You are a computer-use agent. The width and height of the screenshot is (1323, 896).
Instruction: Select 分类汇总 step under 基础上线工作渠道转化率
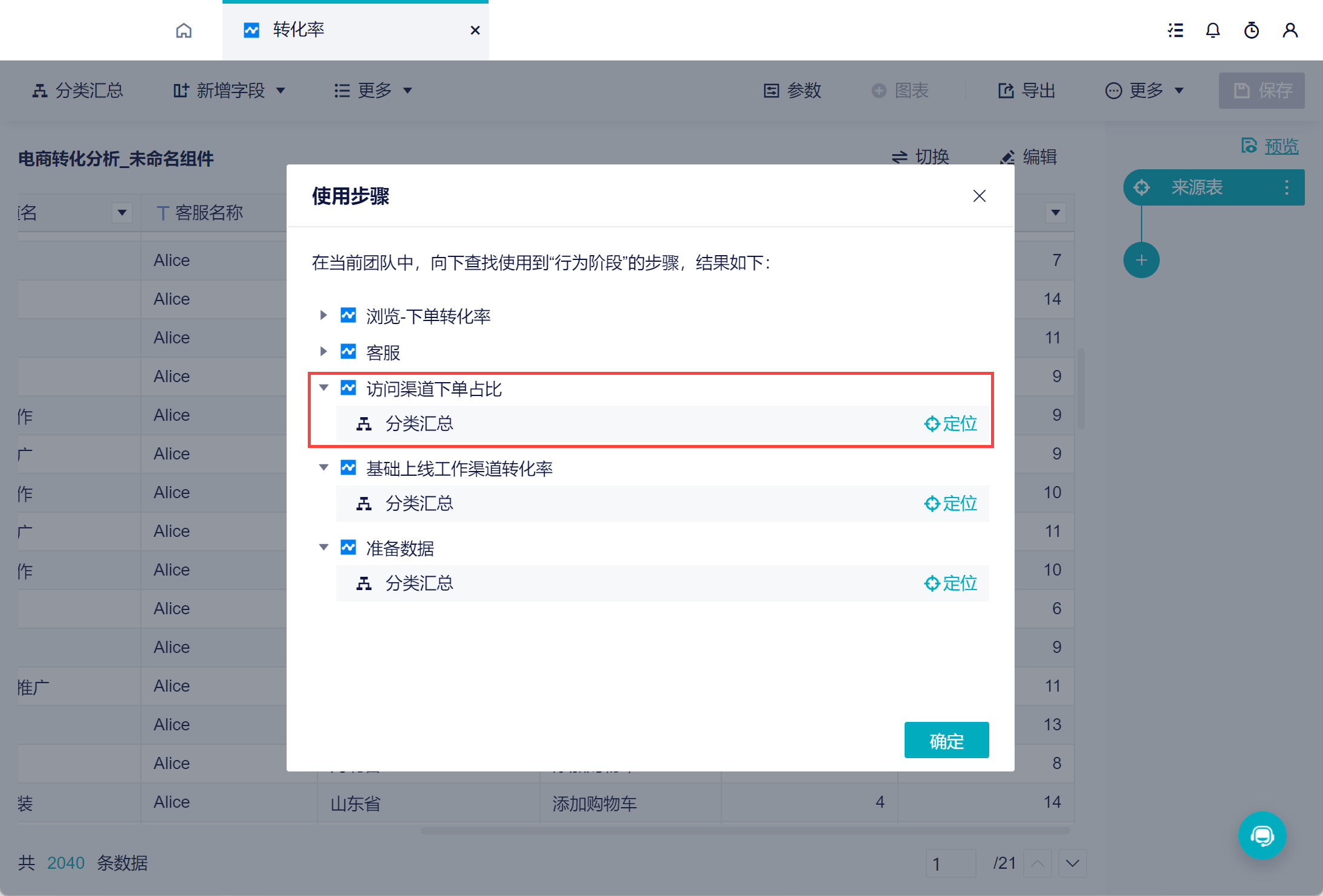click(x=419, y=504)
